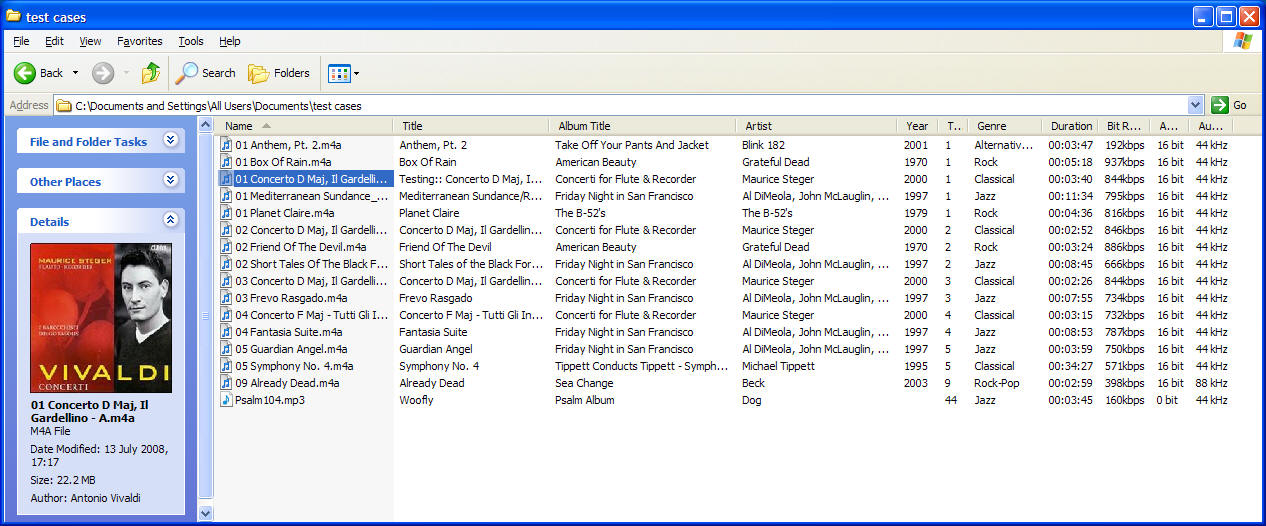Click the sidebar scroll down arrow

(x=206, y=513)
